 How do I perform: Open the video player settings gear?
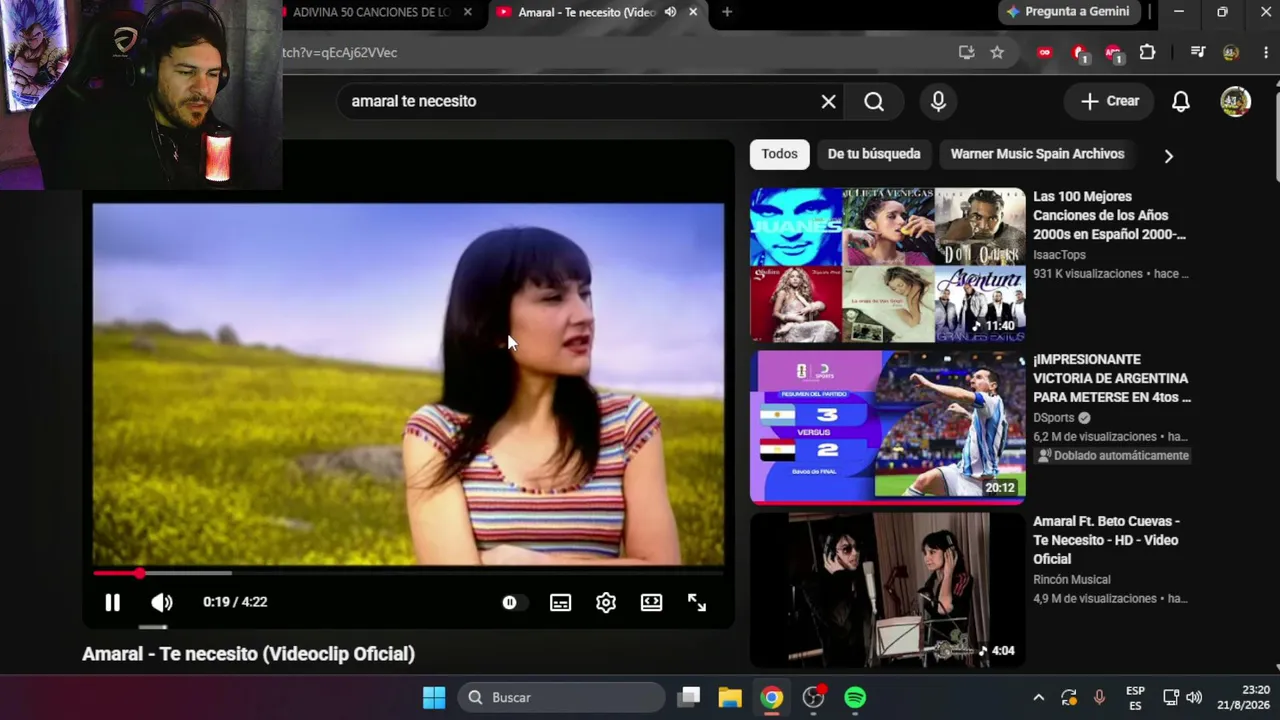click(606, 602)
